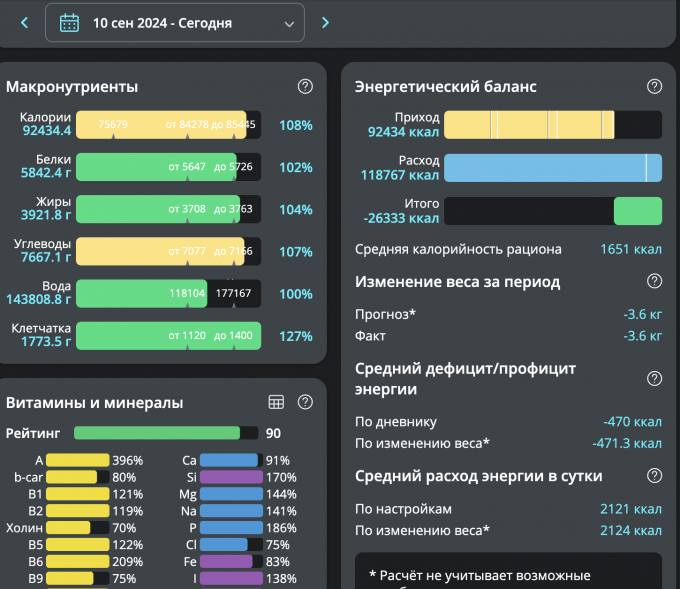The height and width of the screenshot is (589, 680).
Task: Open the table view icon in Витамины и минералы
Action: (x=277, y=402)
